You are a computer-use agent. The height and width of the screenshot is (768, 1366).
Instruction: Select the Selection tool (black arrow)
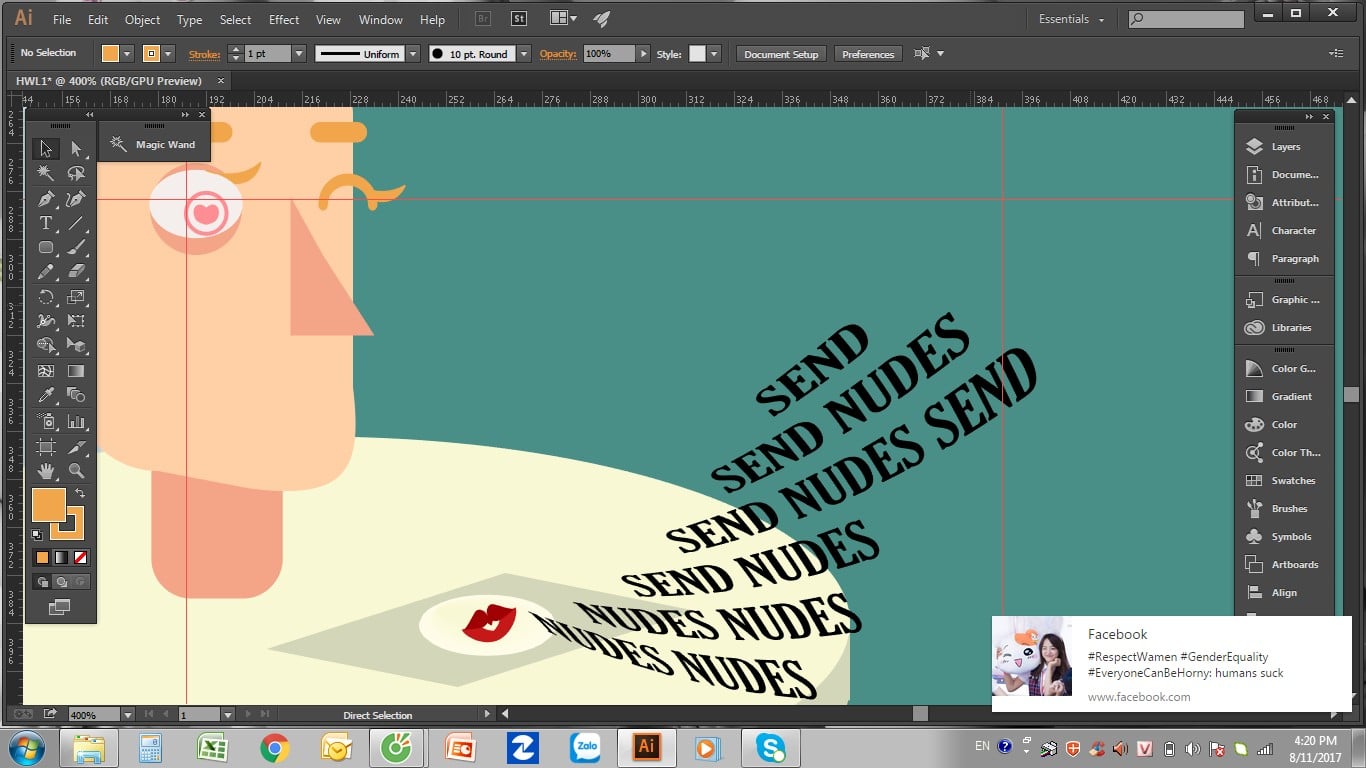(45, 149)
